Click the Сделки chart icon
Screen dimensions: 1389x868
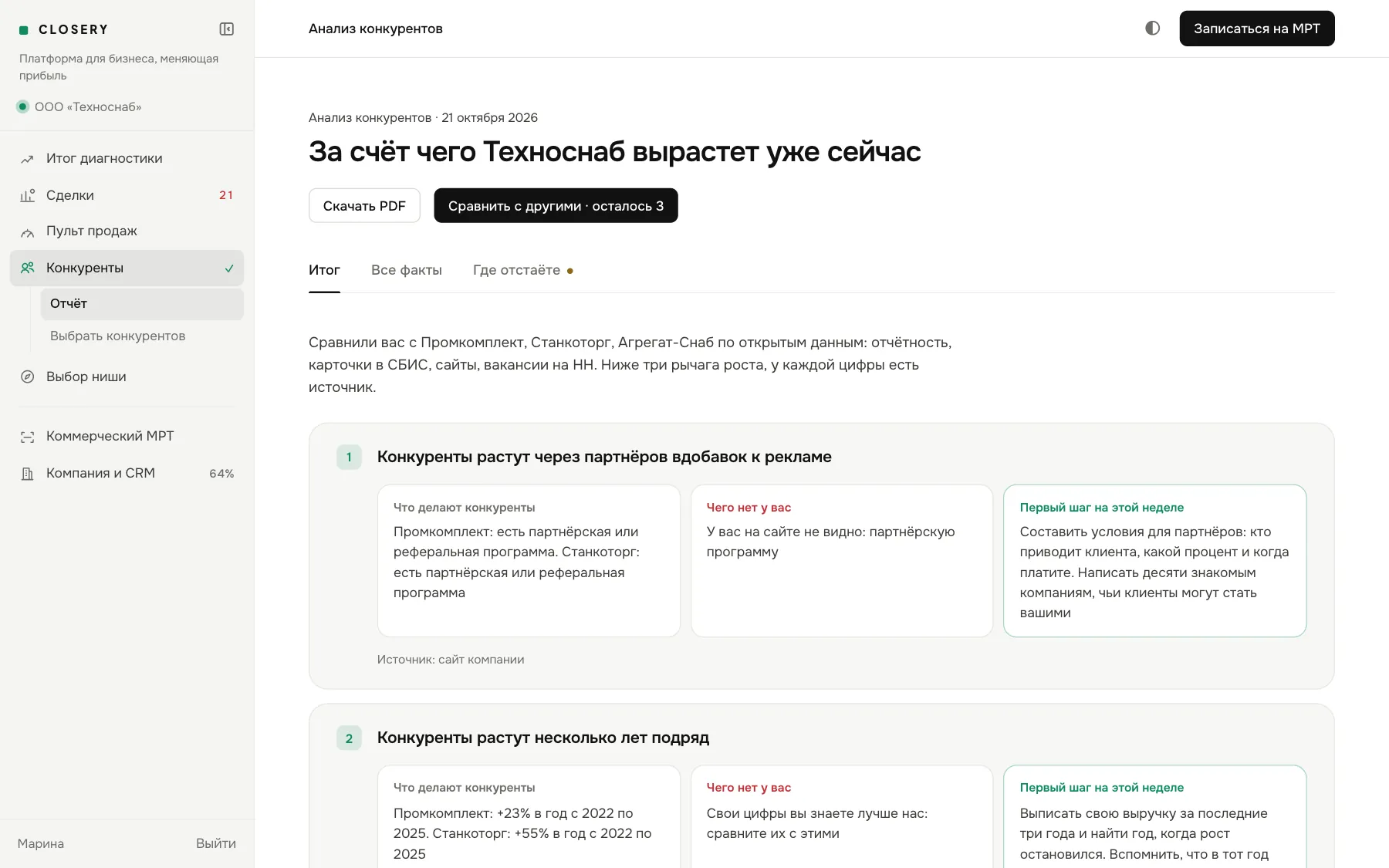click(x=27, y=195)
